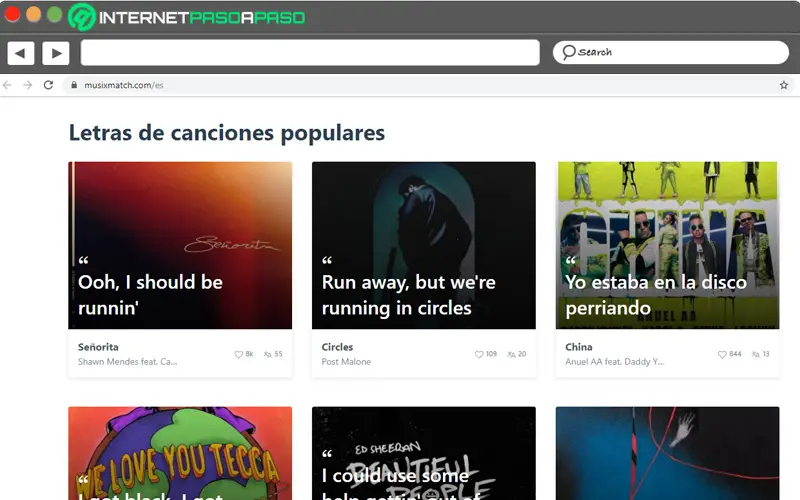This screenshot has height=500, width=800.
Task: Open Ed Sheeran Beautiful People card
Action: (424, 453)
